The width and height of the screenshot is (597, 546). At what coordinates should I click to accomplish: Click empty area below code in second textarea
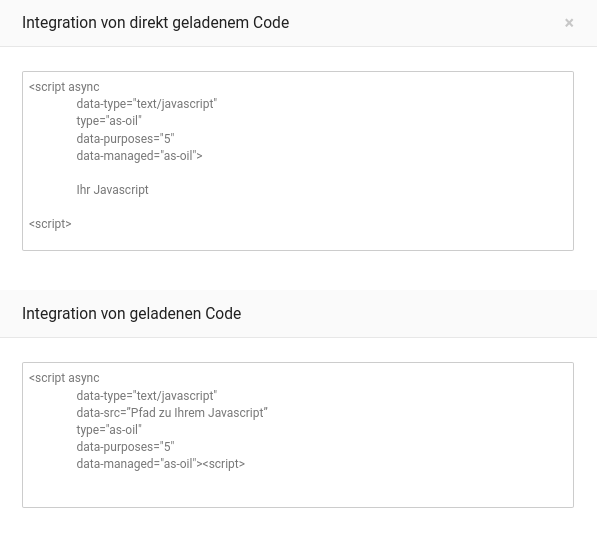coord(298,489)
